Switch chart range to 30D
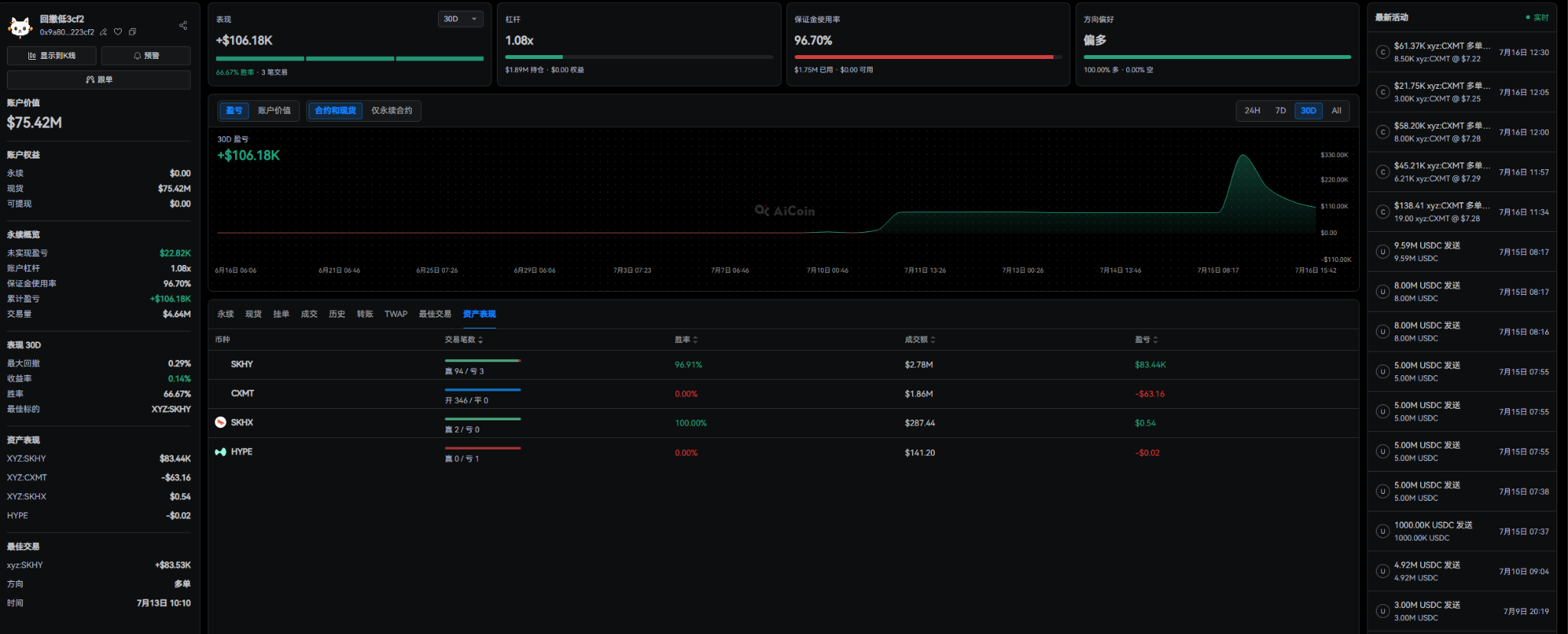The height and width of the screenshot is (634, 1568). (1308, 111)
